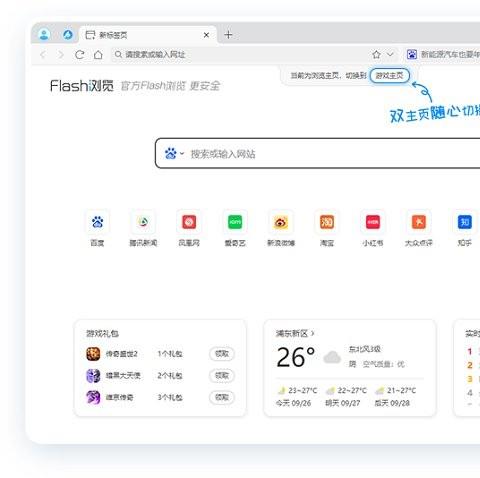Claim gift with 领取 for 暗黑大天使
Screen dimensions: 480x478
(222, 376)
